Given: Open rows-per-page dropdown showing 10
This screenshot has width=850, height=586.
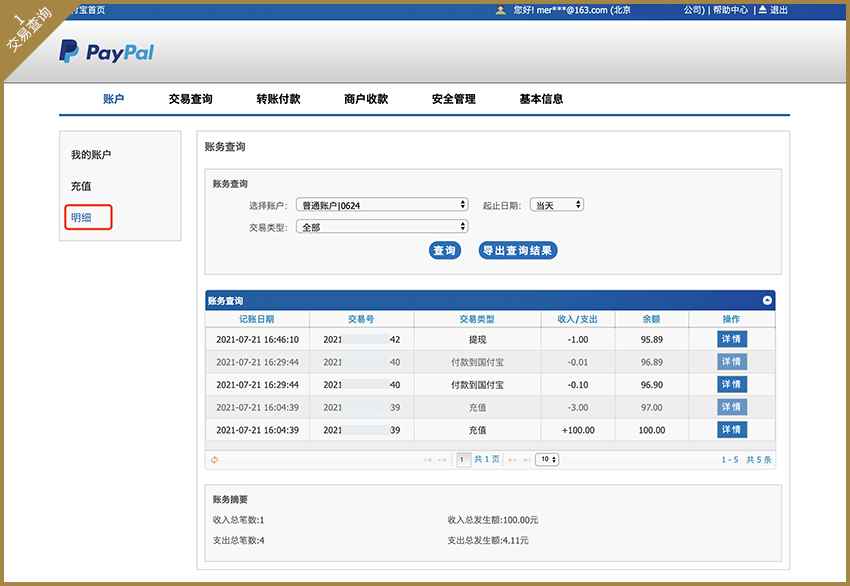Looking at the screenshot, I should coord(547,459).
